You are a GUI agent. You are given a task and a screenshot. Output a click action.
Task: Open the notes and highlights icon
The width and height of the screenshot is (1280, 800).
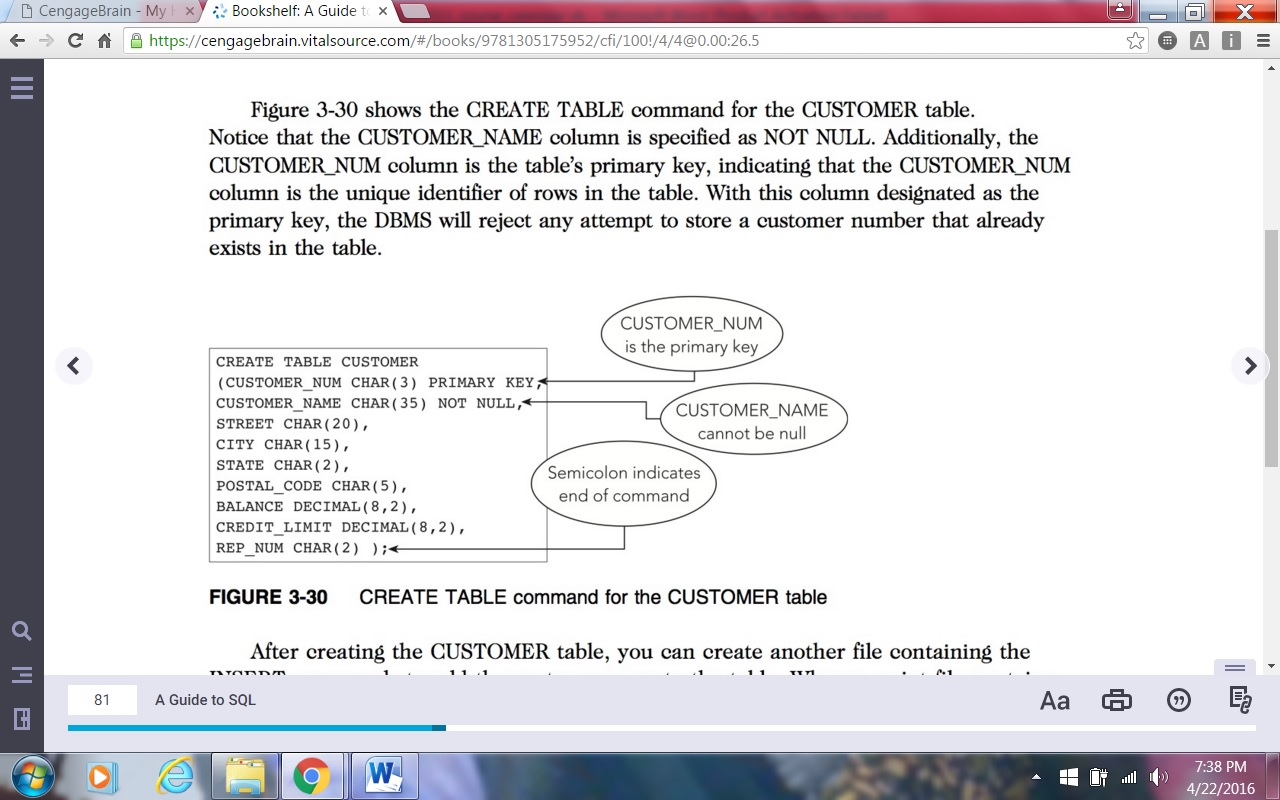pos(1241,700)
